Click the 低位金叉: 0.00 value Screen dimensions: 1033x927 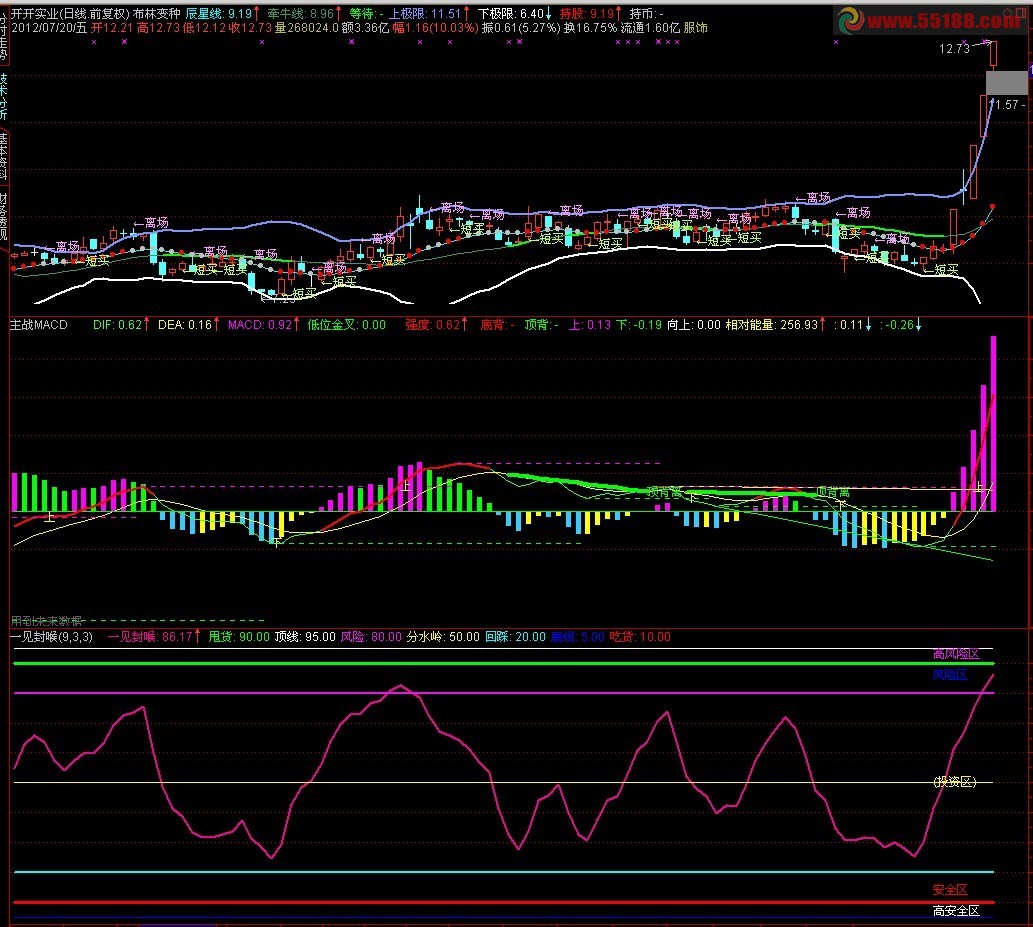tap(347, 325)
